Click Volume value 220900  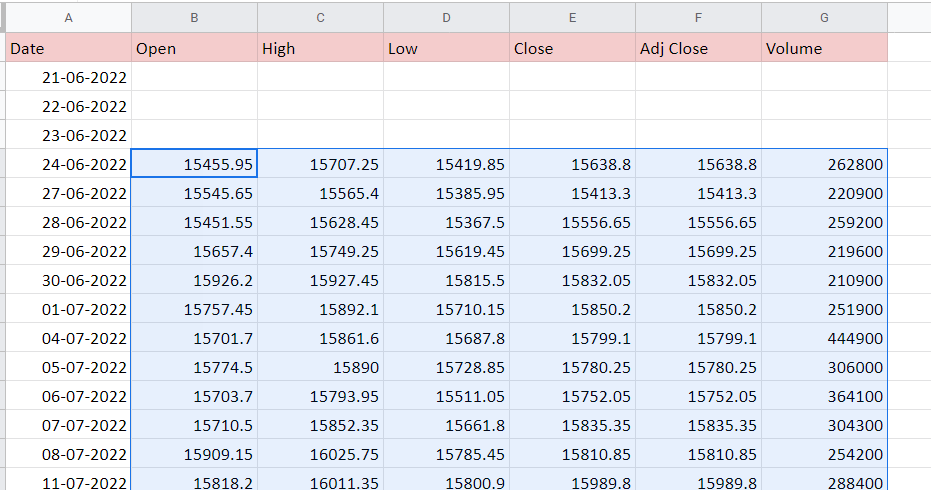coord(824,193)
